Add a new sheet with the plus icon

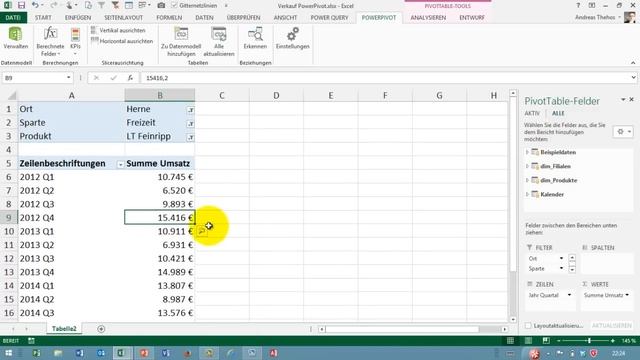[101, 329]
